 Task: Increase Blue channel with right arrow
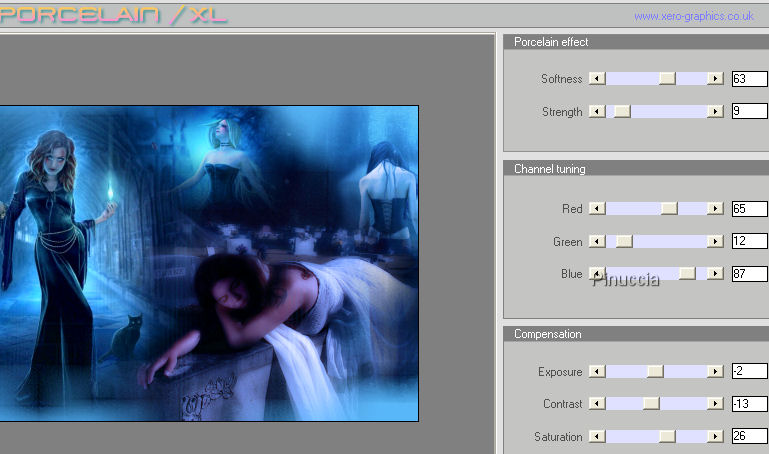[715, 274]
